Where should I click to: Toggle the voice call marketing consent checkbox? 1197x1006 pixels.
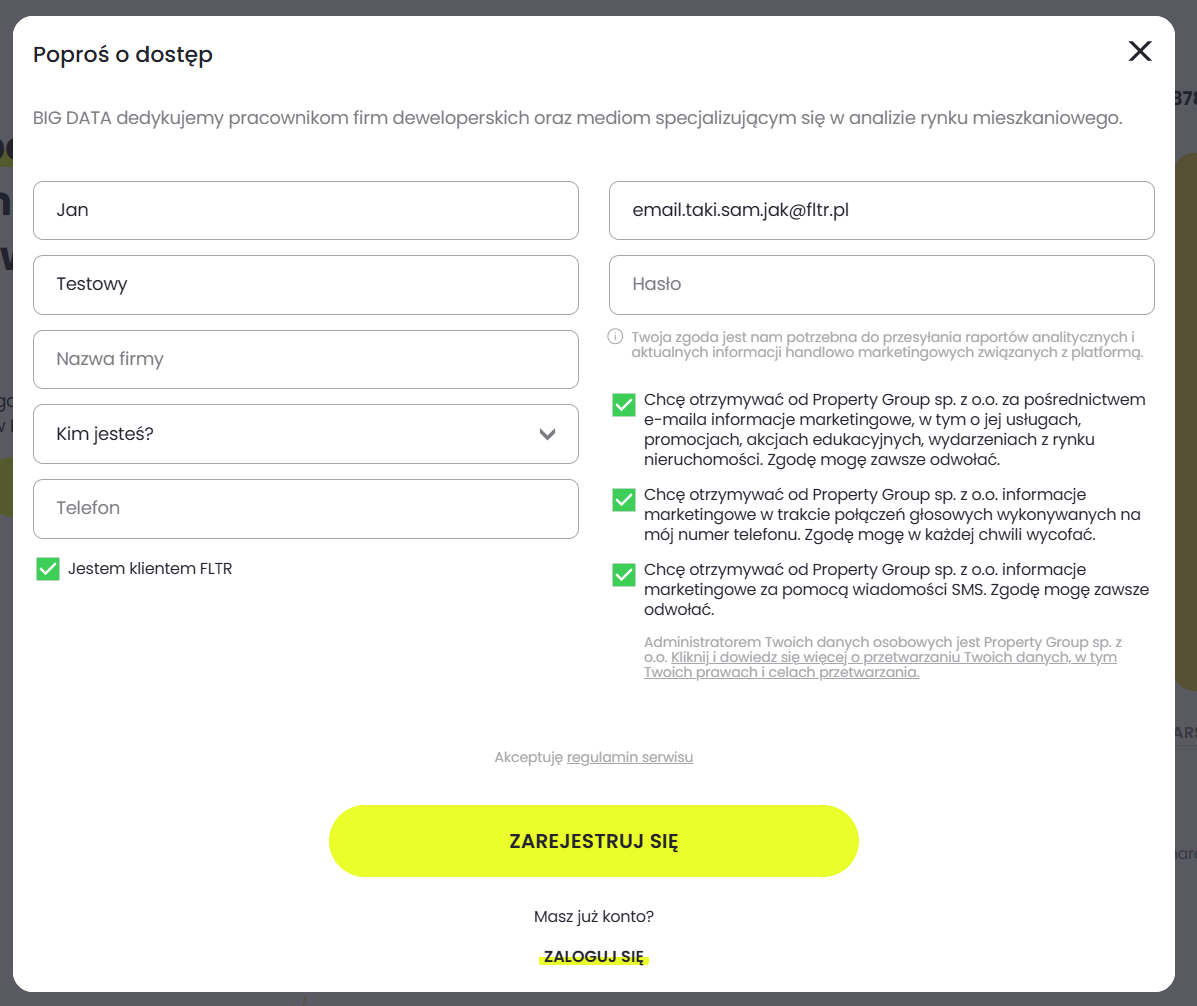tap(624, 499)
